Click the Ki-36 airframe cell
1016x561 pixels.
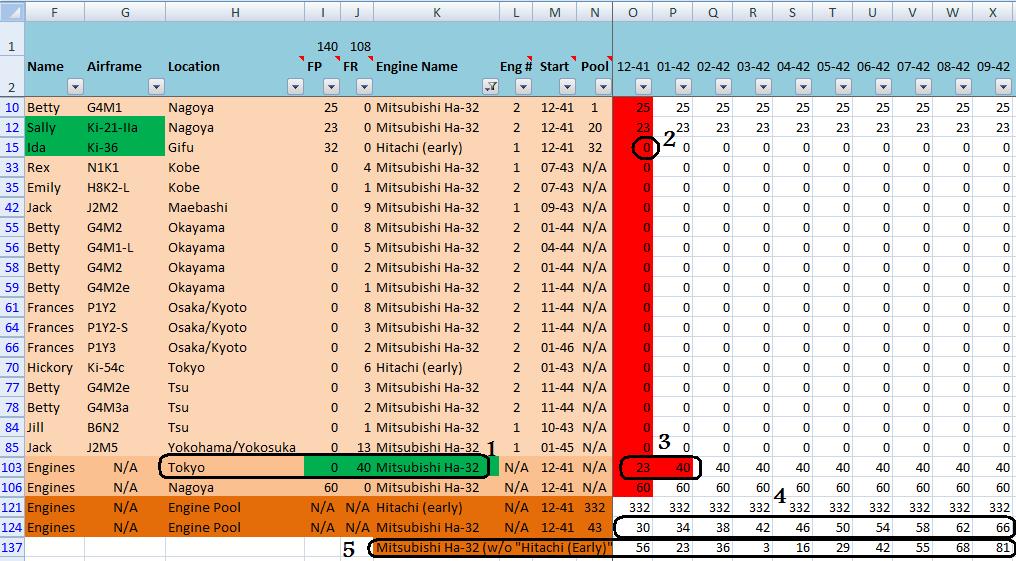125,147
